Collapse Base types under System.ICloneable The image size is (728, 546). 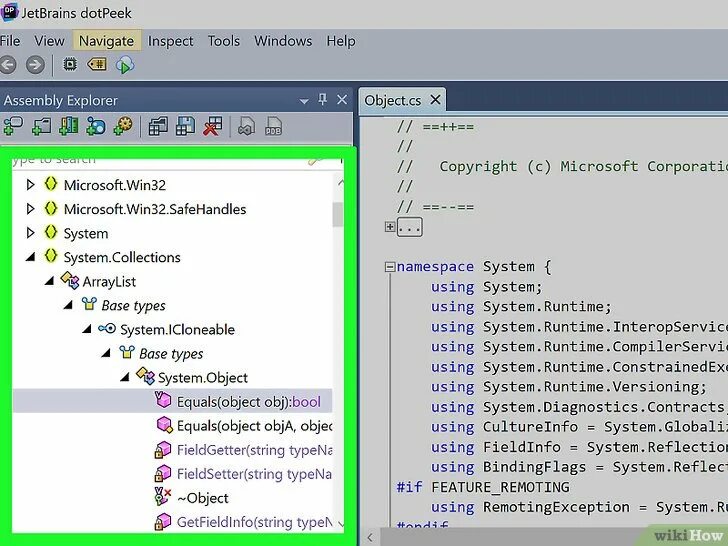[106, 353]
